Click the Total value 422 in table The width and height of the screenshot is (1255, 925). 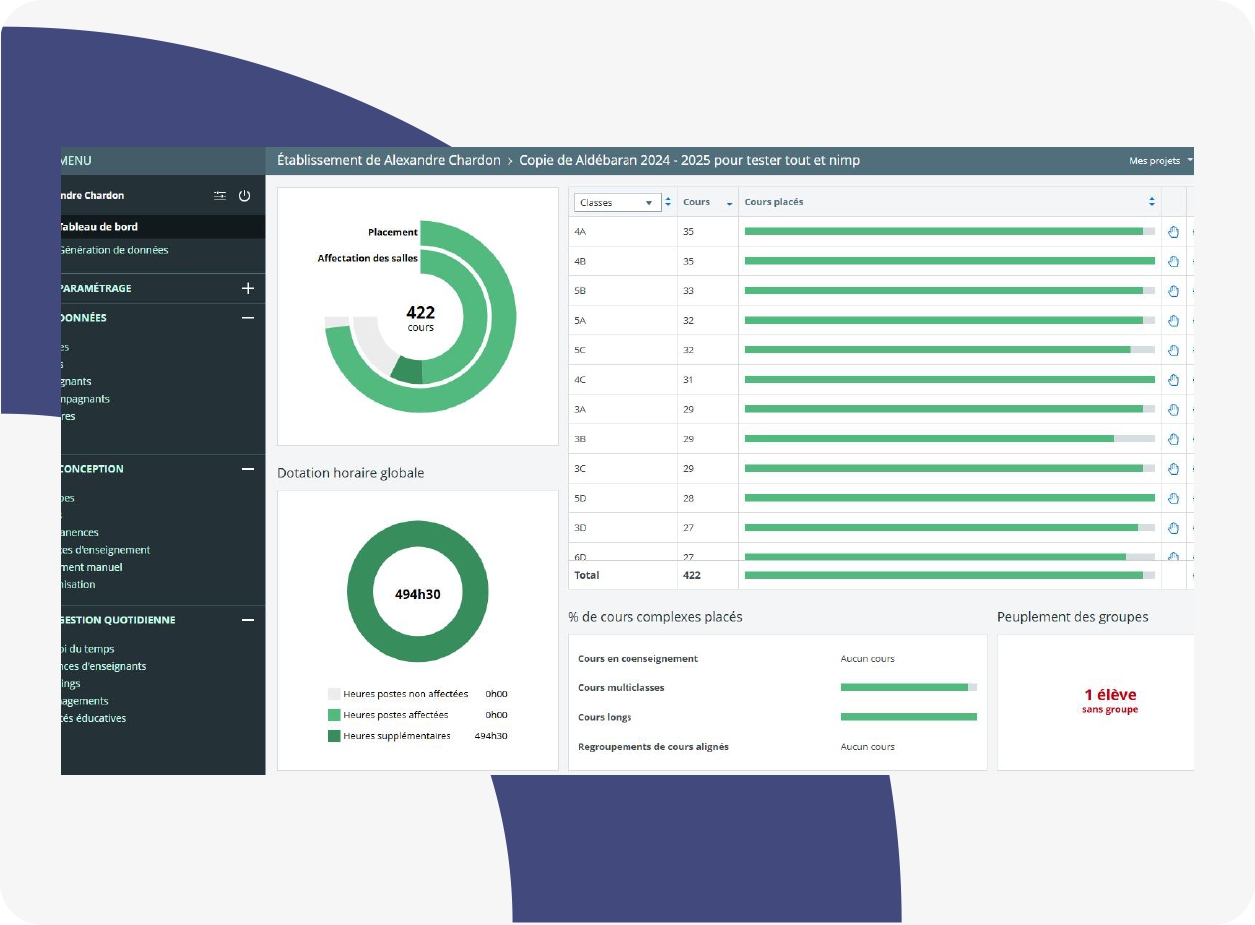pos(692,575)
